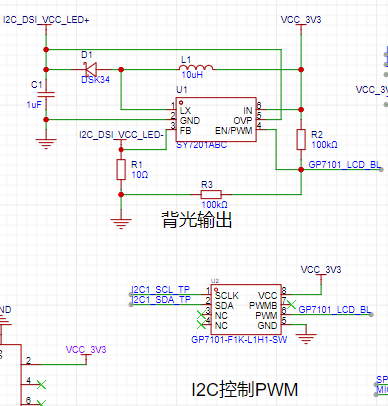Viewport: 388px width, 406px height.
Task: Select the C1 1uF capacitor symbol
Action: [x=46, y=94]
